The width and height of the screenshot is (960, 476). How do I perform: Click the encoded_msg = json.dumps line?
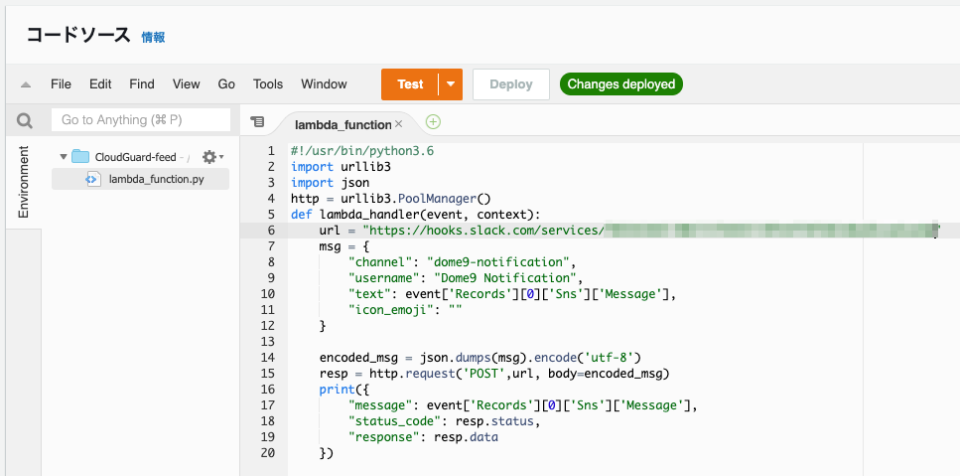click(480, 358)
